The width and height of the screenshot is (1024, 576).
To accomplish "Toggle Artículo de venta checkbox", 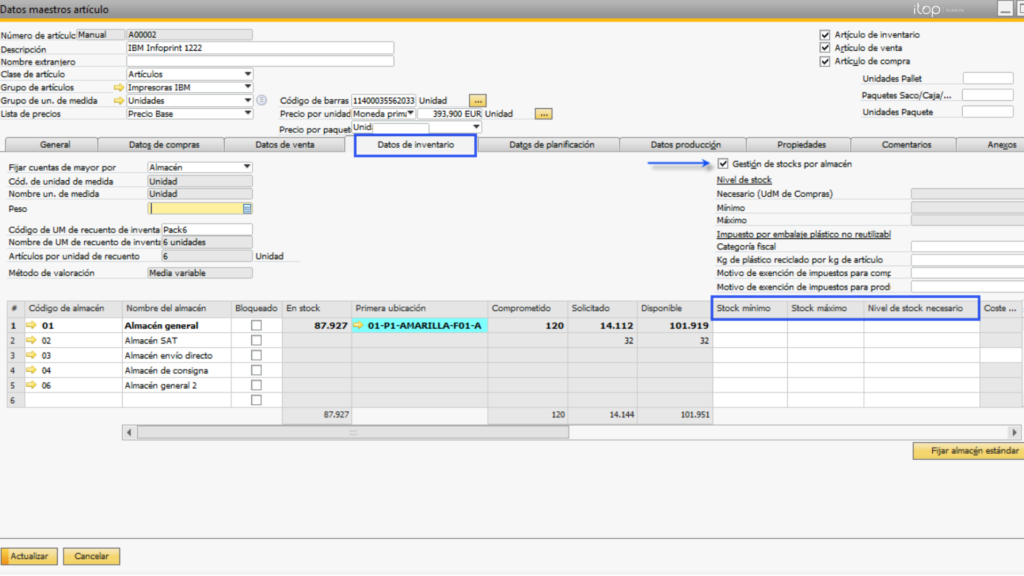I will click(x=825, y=48).
